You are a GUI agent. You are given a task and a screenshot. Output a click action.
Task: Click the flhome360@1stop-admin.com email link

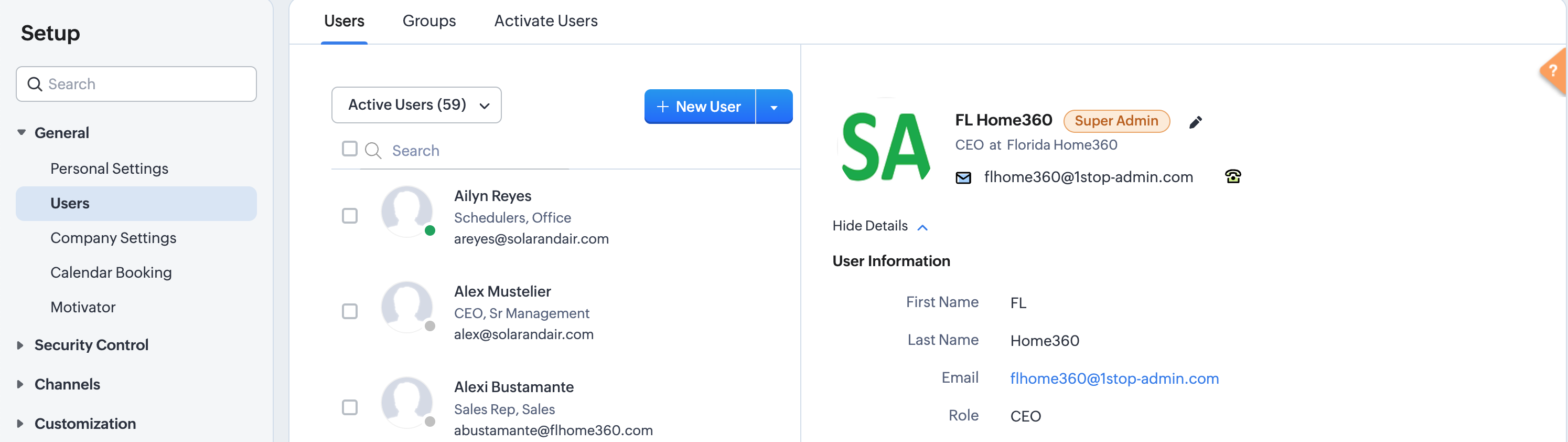pyautogui.click(x=1114, y=378)
